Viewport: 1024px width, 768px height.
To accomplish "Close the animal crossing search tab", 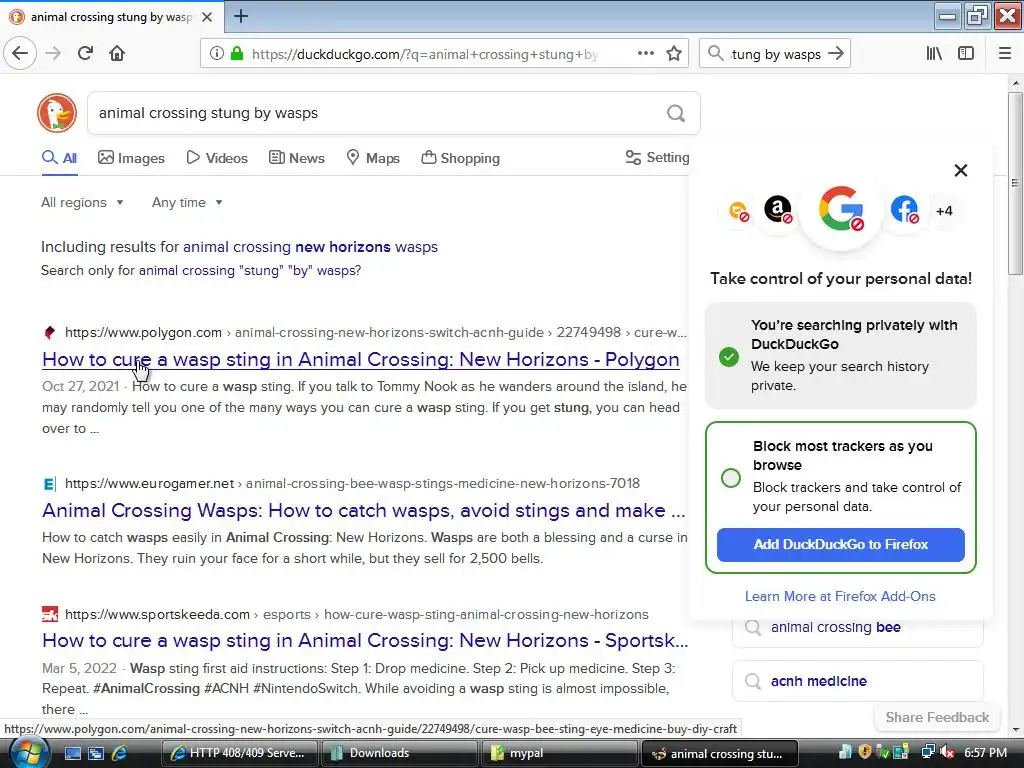I will (207, 17).
